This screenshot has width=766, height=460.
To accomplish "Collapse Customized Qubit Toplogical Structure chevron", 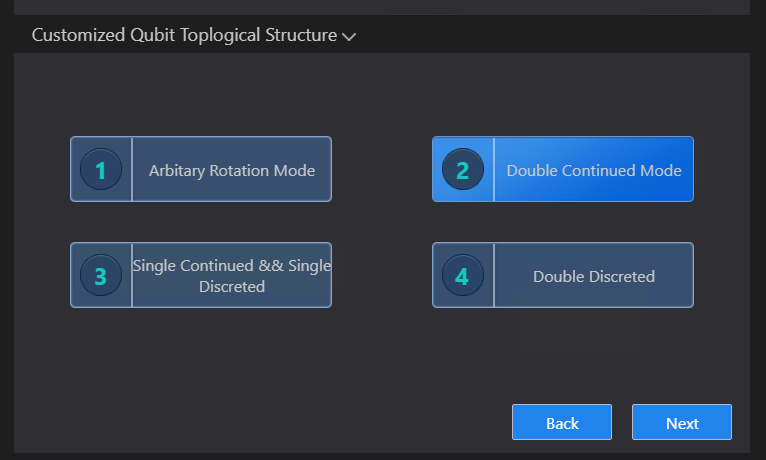I will (349, 37).
